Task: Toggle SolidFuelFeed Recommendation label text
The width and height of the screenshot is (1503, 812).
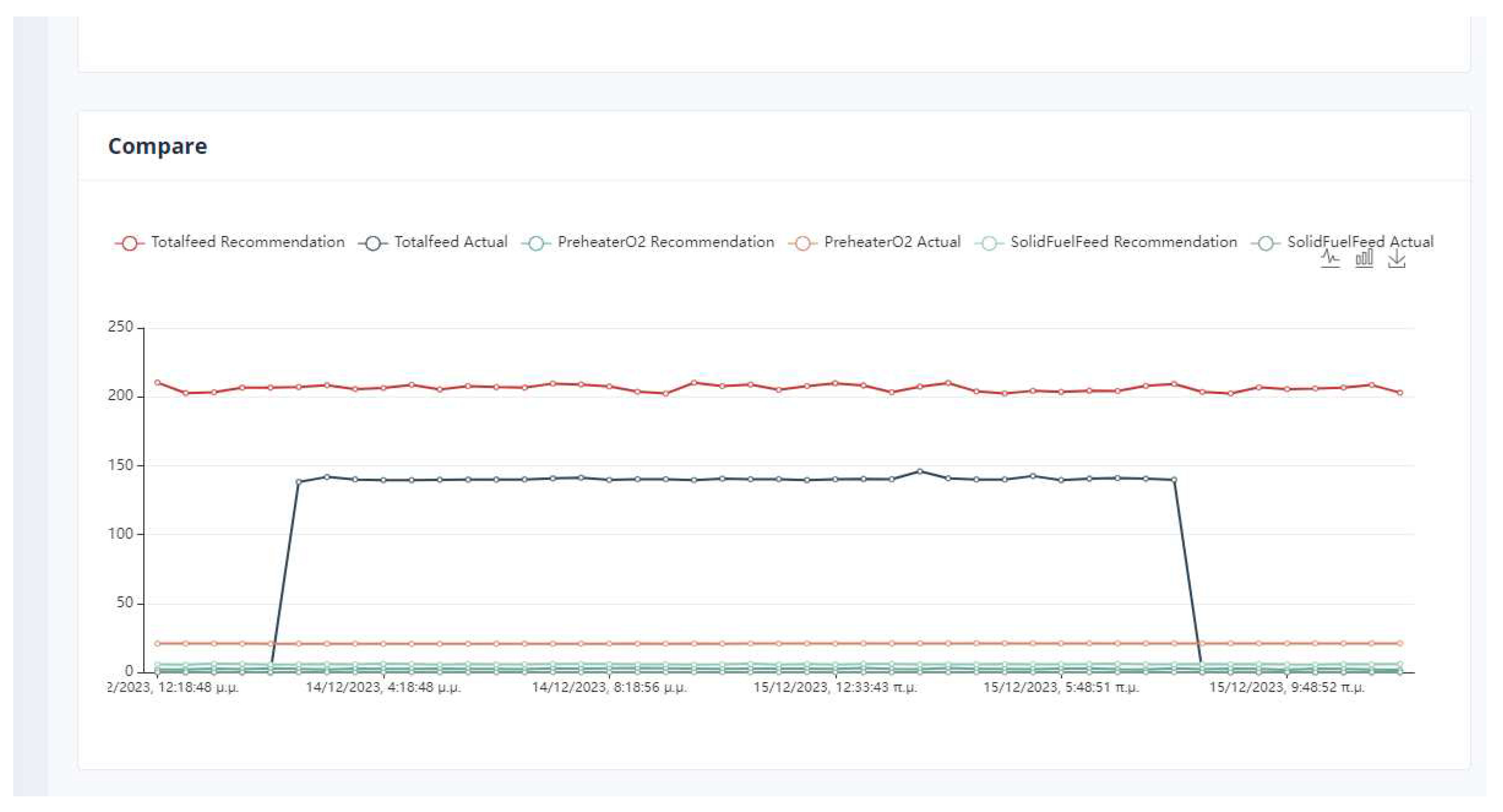Action: [x=1123, y=242]
